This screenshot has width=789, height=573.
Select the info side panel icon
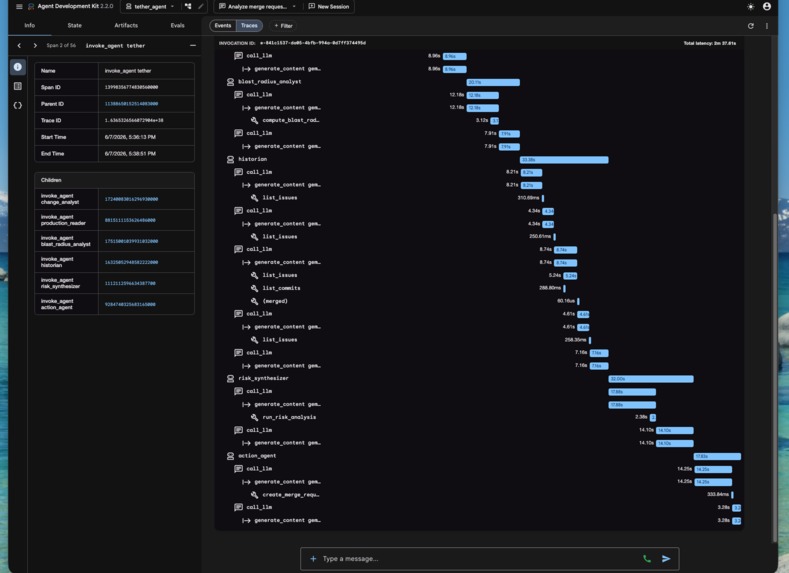coord(18,66)
